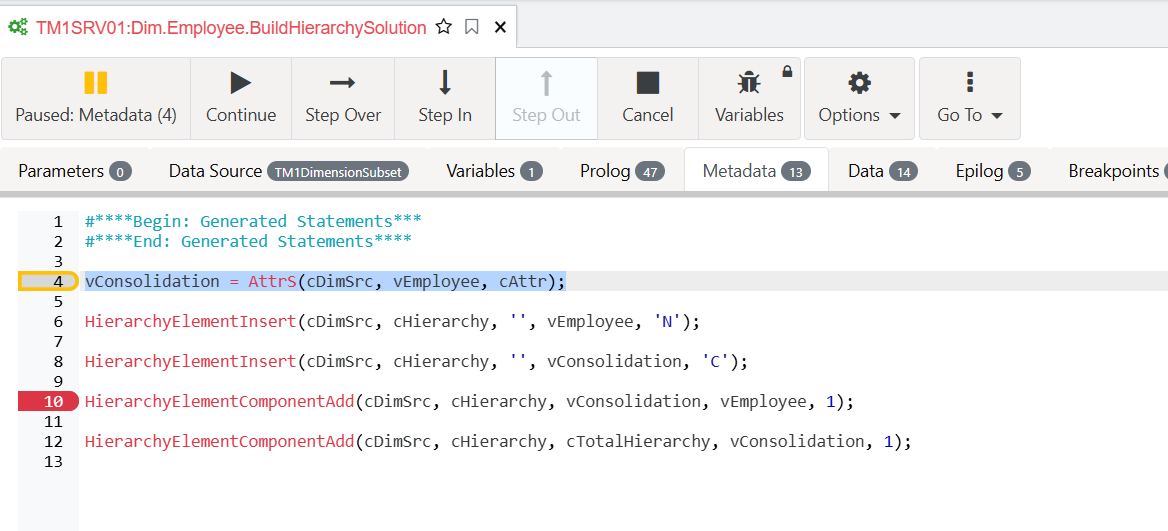Click cTotalHierarchy argument on line 12
The image size is (1168, 531).
click(638, 441)
